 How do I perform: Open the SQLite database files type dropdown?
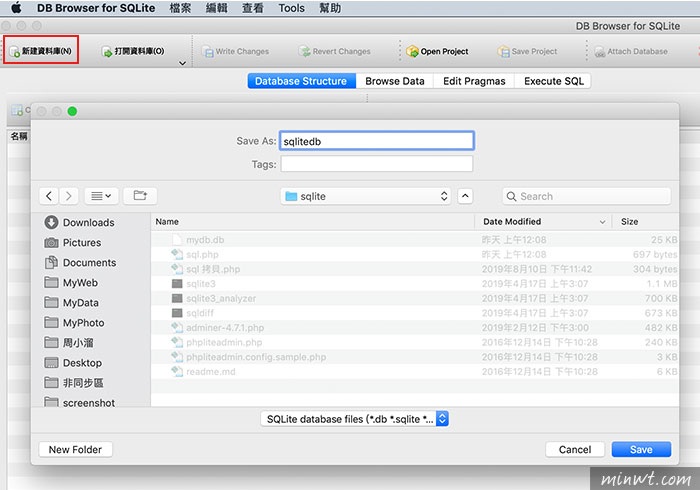354,419
